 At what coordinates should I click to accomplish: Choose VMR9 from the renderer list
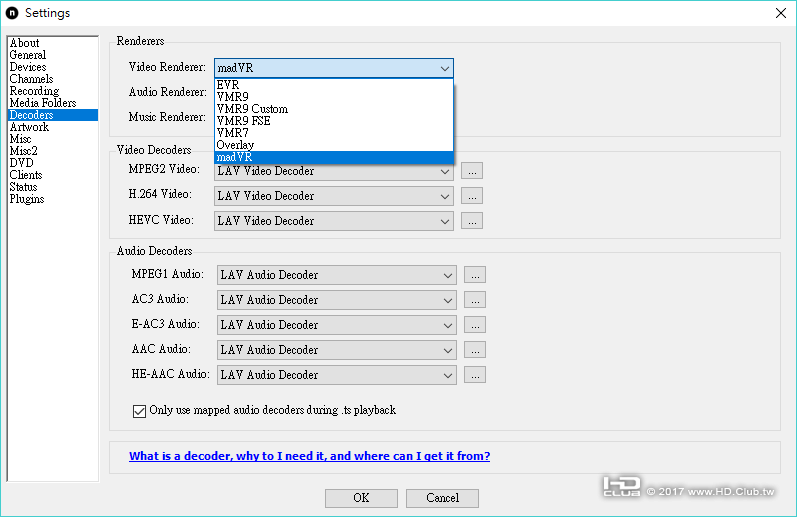pyautogui.click(x=333, y=97)
